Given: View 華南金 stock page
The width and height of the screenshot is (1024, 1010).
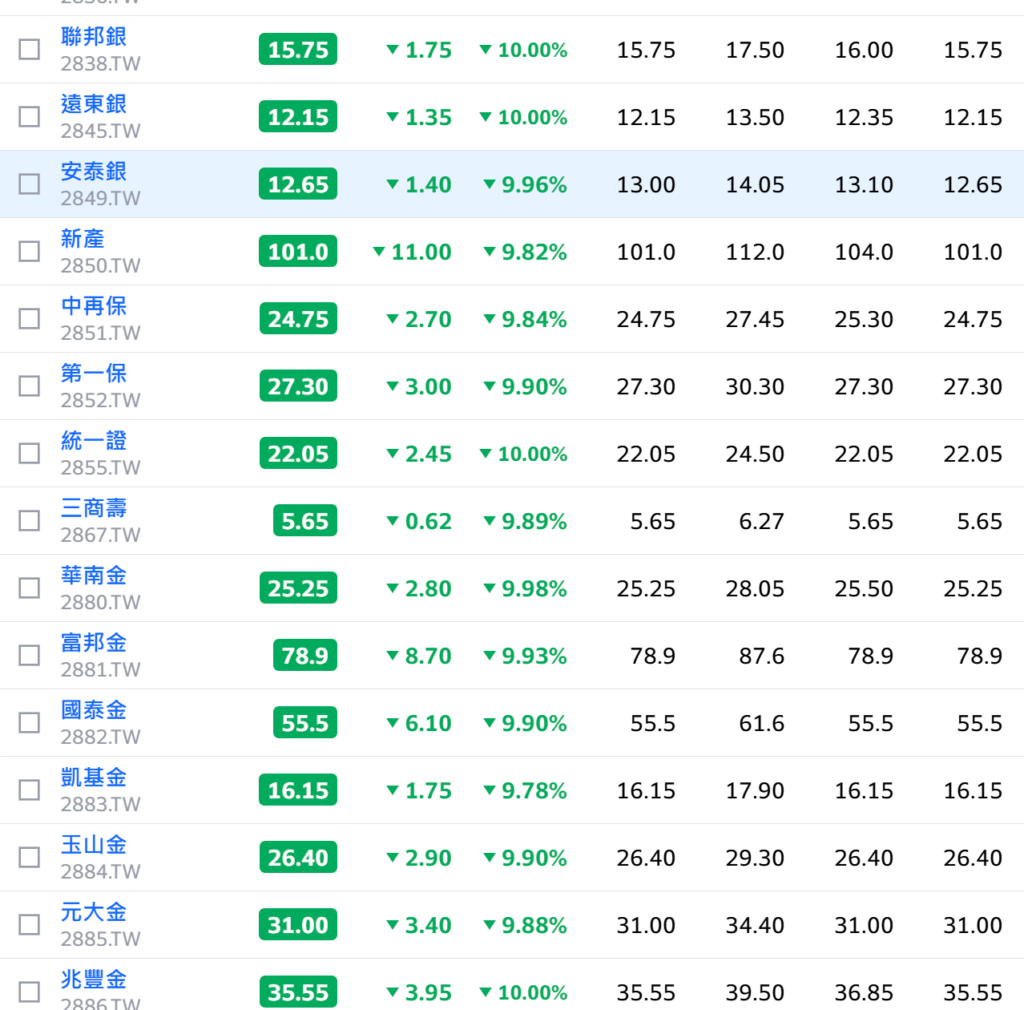Looking at the screenshot, I should pos(94,576).
